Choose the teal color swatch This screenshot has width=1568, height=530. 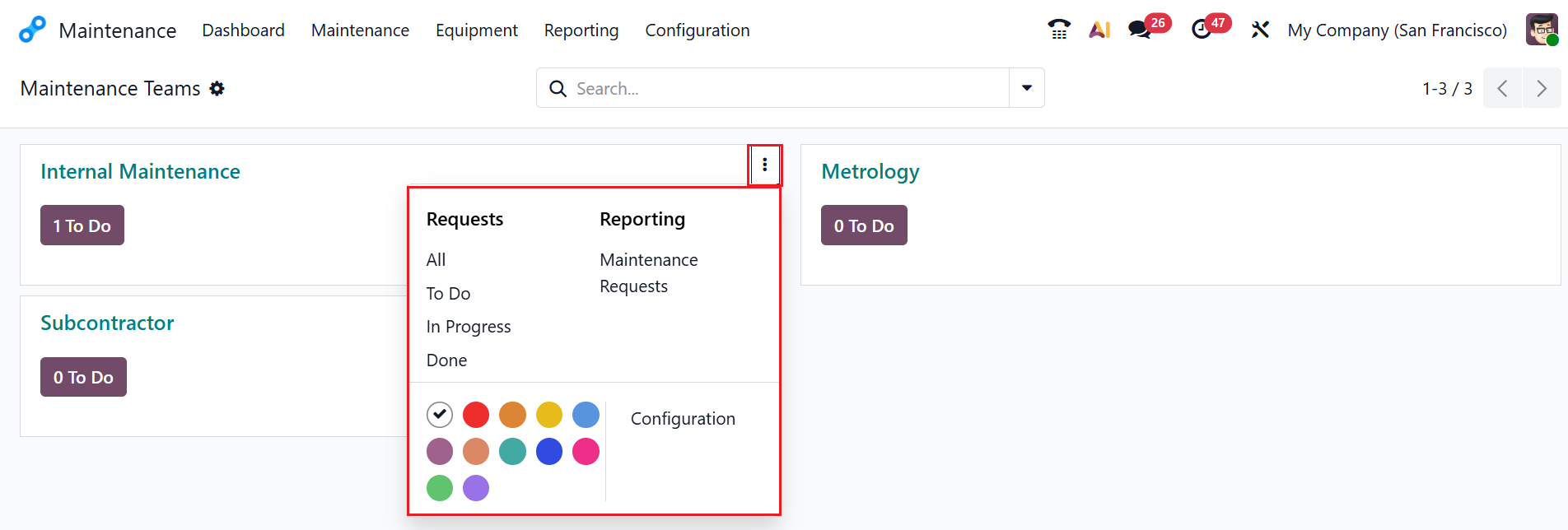512,451
